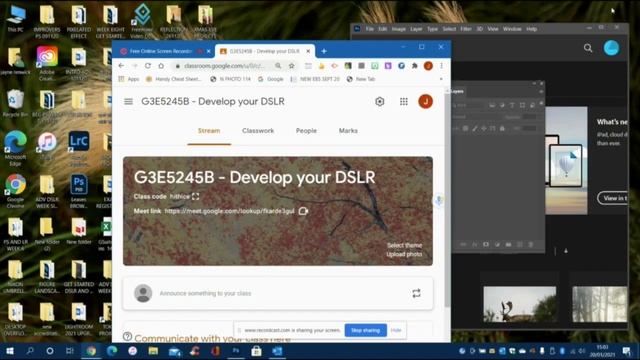
Task: Open deer recent file thumbnail in Photoshop
Action: point(520,304)
